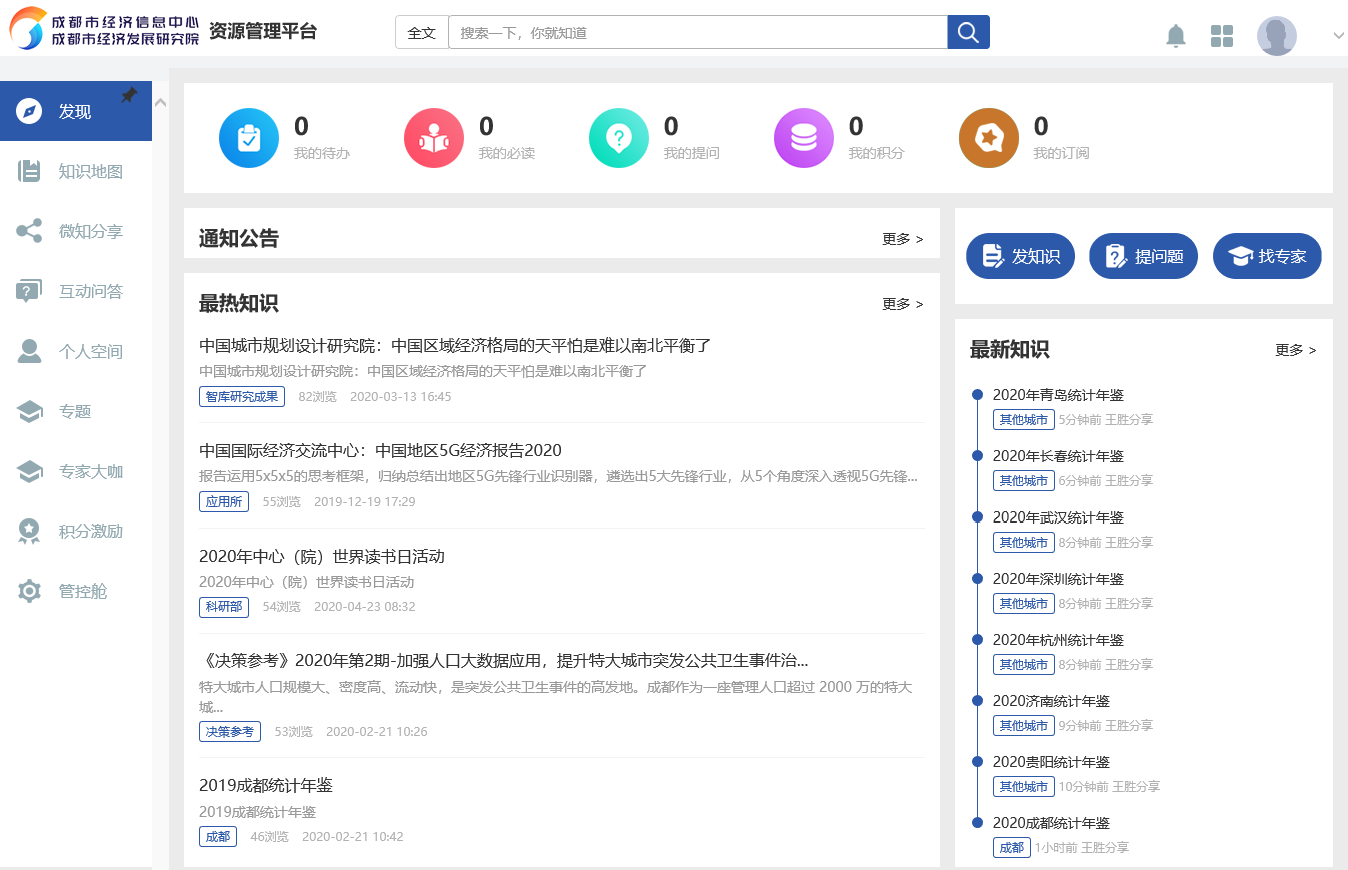Viewport: 1348px width, 870px height.
Task: Select 发现 in the sidebar
Action: 76,111
